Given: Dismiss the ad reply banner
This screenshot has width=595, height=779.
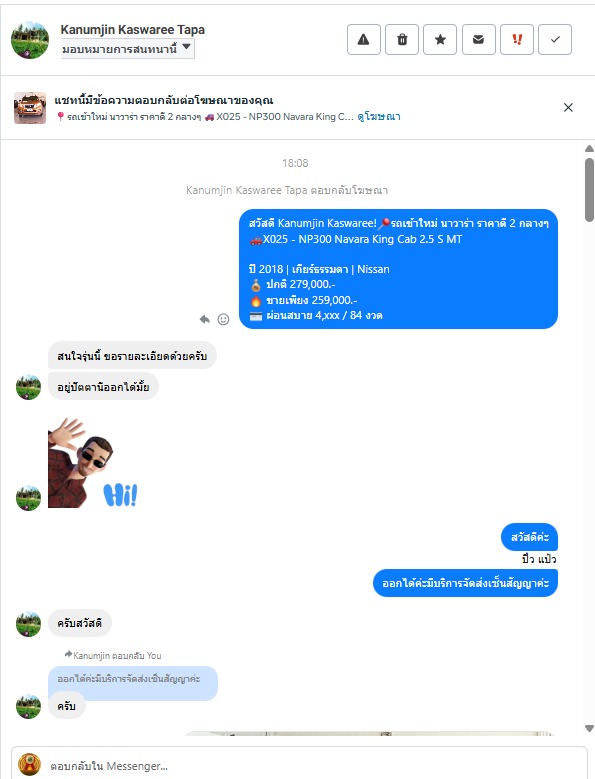Looking at the screenshot, I should pos(568,107).
